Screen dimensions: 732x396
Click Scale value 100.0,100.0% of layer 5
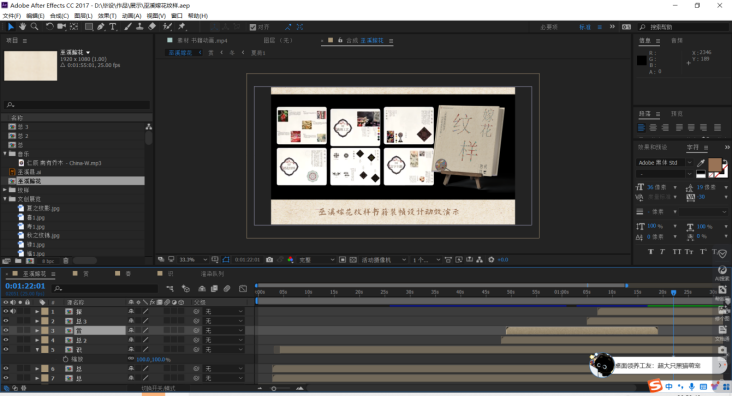[153, 359]
